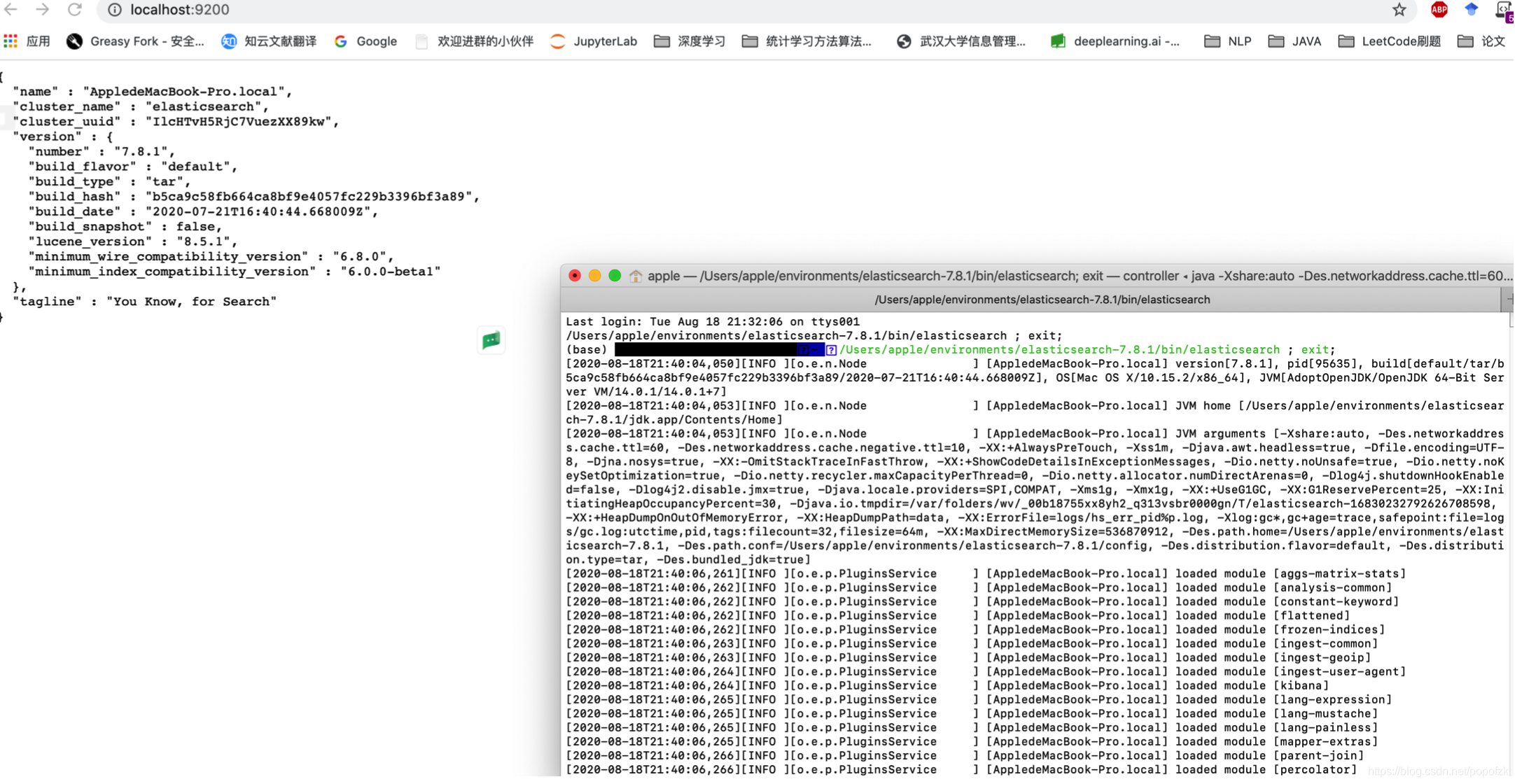Open the Greasy Fork bookmark

(135, 41)
